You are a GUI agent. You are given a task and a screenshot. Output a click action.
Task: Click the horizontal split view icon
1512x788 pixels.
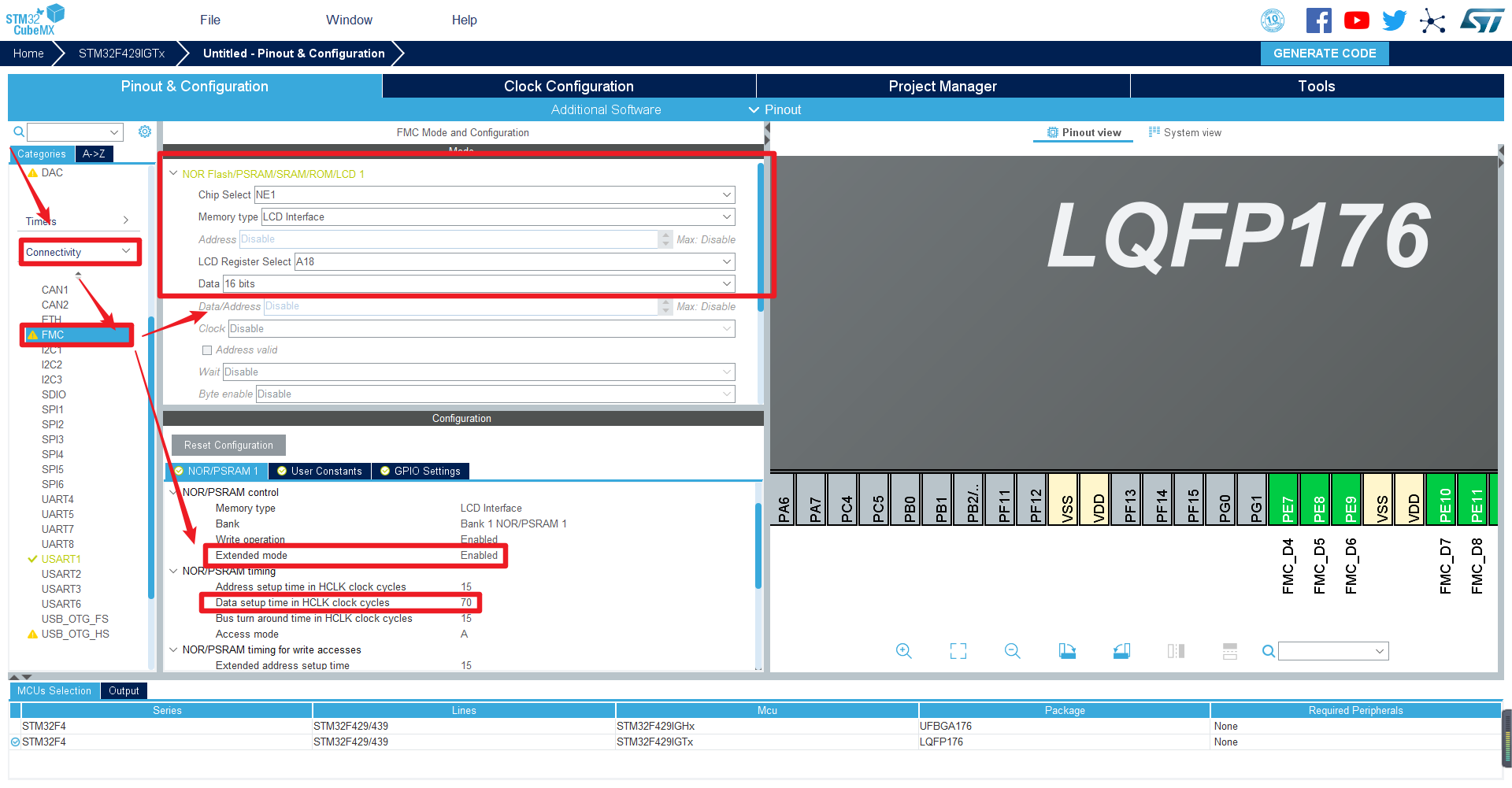click(x=1230, y=651)
